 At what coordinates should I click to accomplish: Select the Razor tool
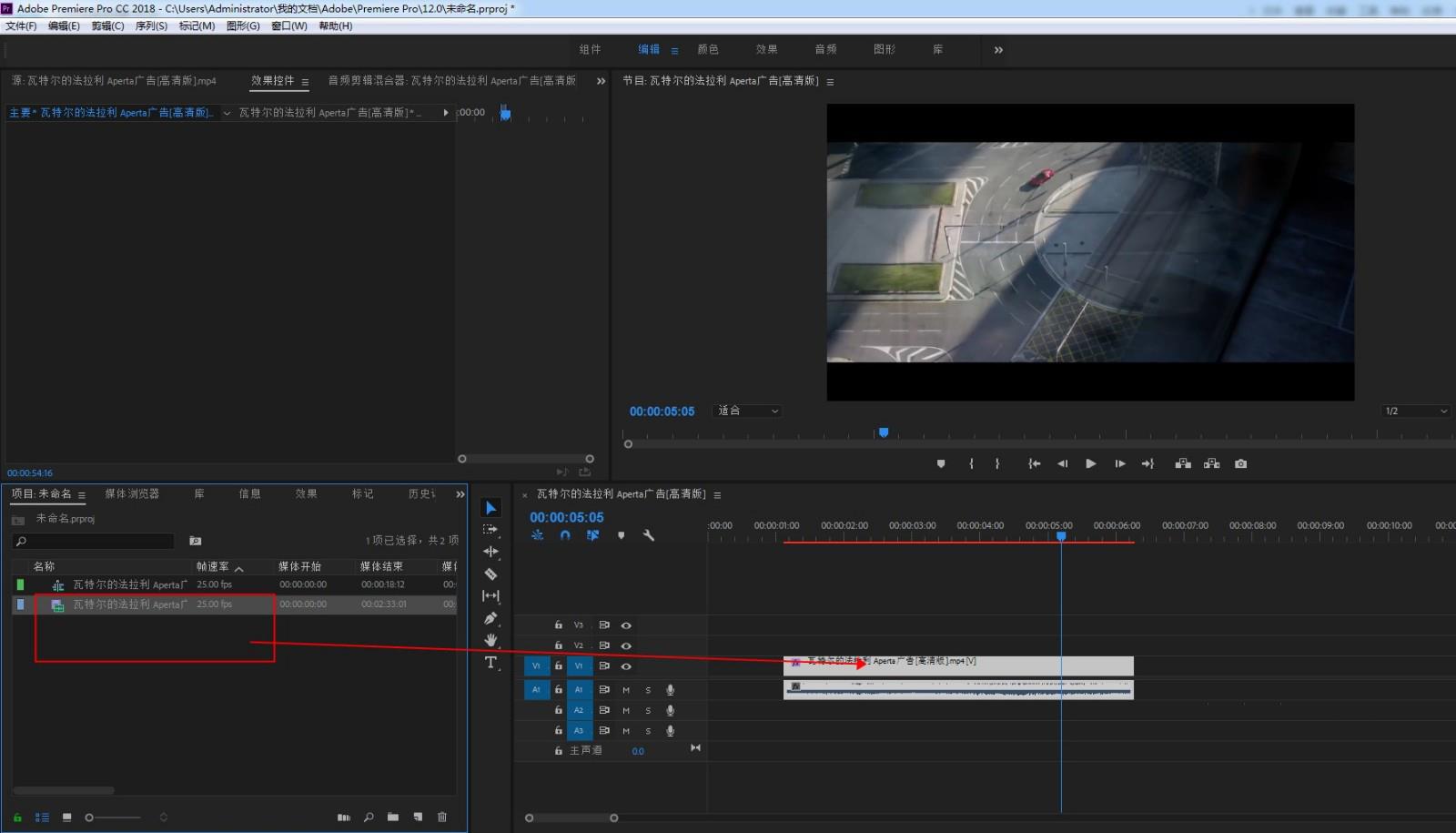(x=490, y=574)
